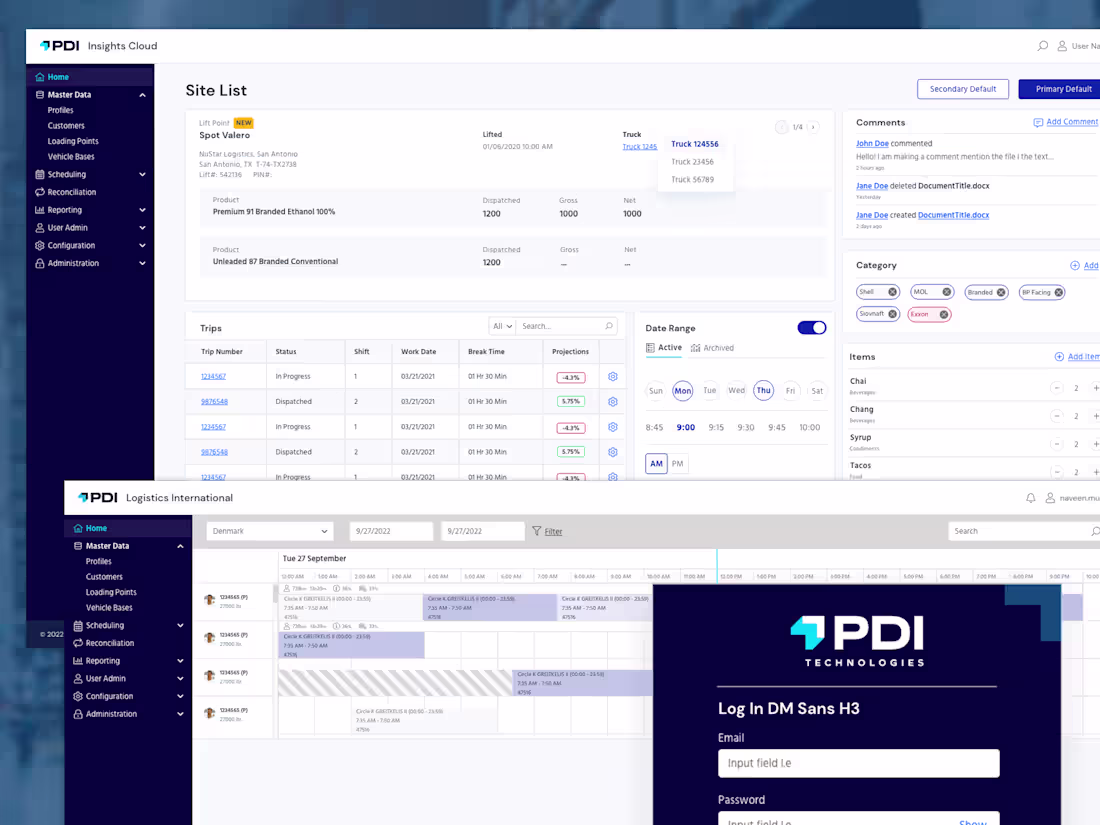Open Reporting via its chart icon
The height and width of the screenshot is (825, 1100).
tap(38, 210)
